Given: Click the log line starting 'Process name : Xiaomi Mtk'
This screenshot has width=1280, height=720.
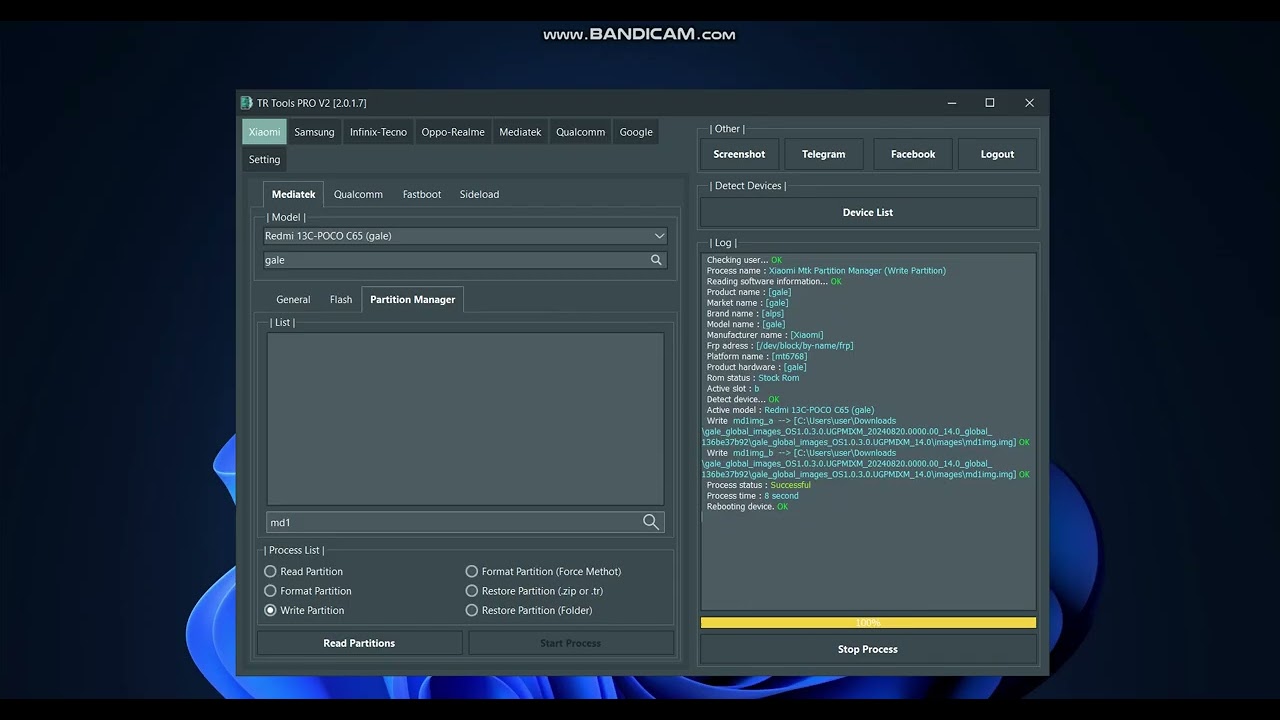Looking at the screenshot, I should pos(826,271).
